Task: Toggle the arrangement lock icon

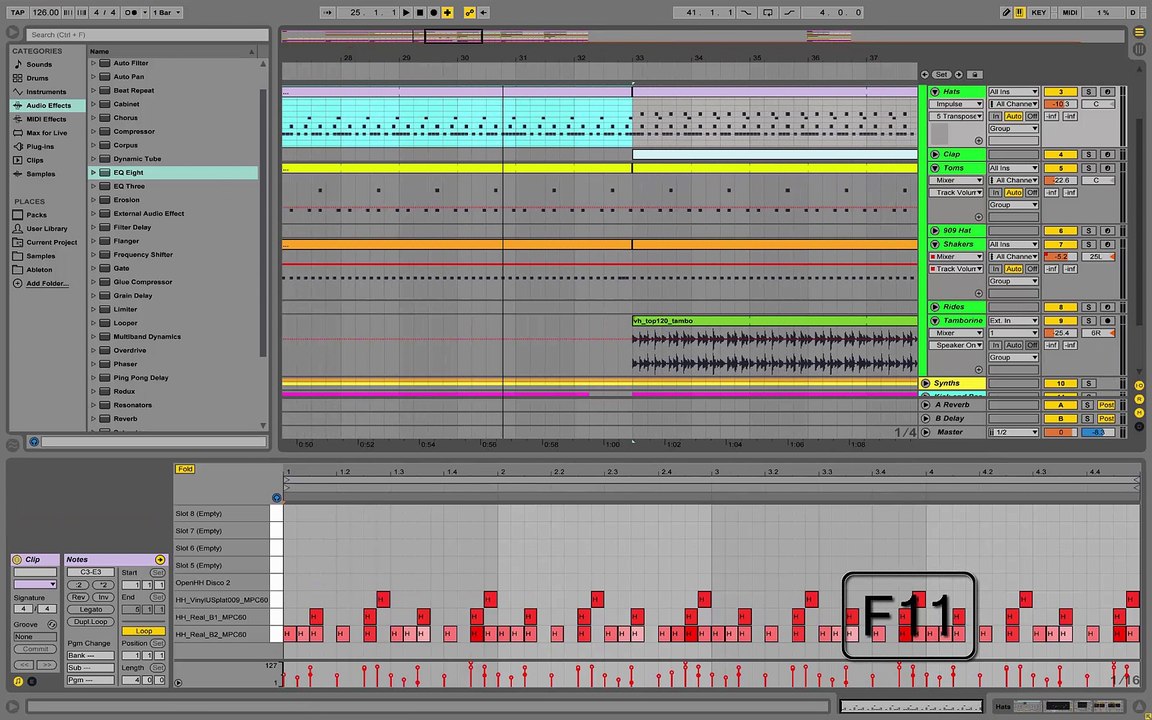Action: point(975,75)
